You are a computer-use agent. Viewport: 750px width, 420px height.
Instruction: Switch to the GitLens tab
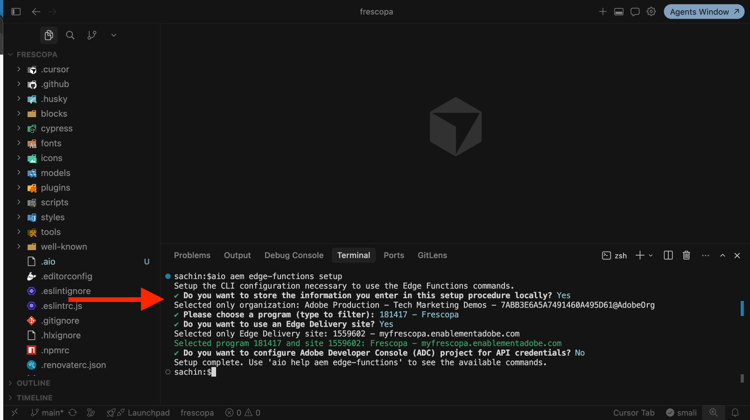click(x=432, y=255)
